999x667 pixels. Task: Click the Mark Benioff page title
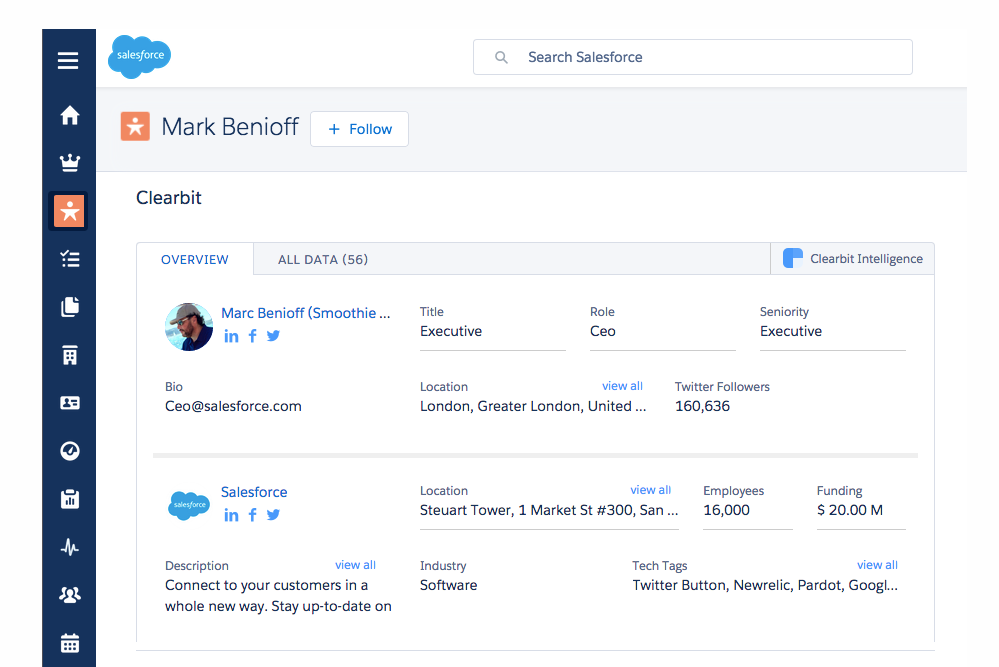[230, 126]
